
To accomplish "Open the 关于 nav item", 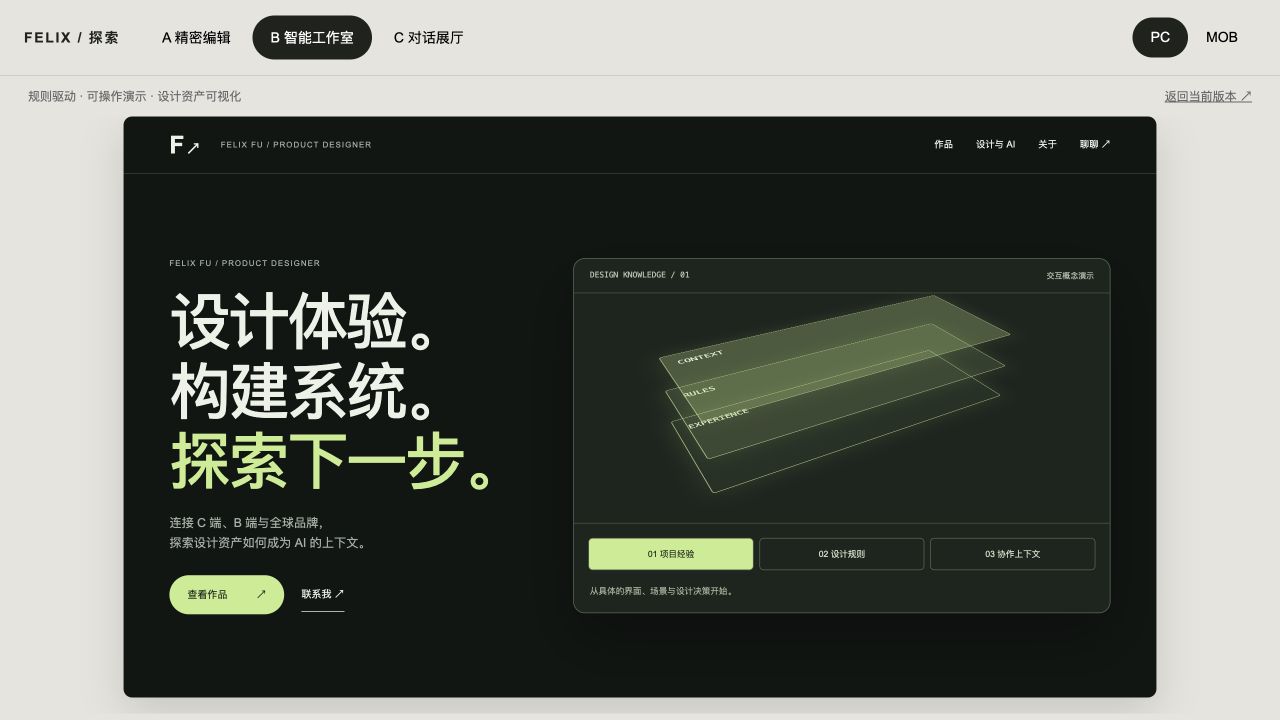I will click(1047, 144).
